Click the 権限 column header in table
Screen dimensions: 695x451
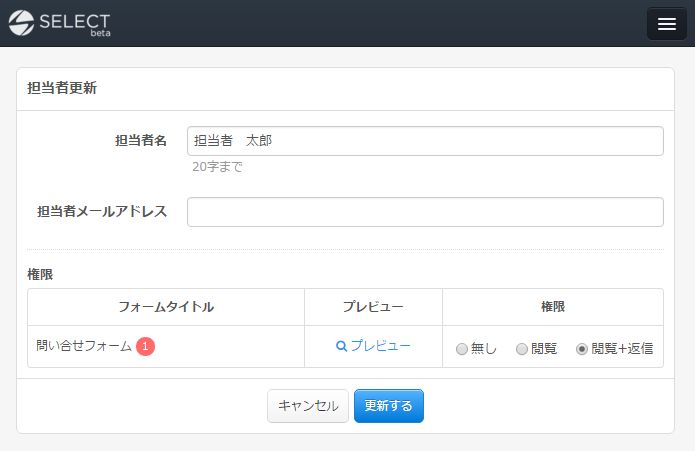coord(552,307)
